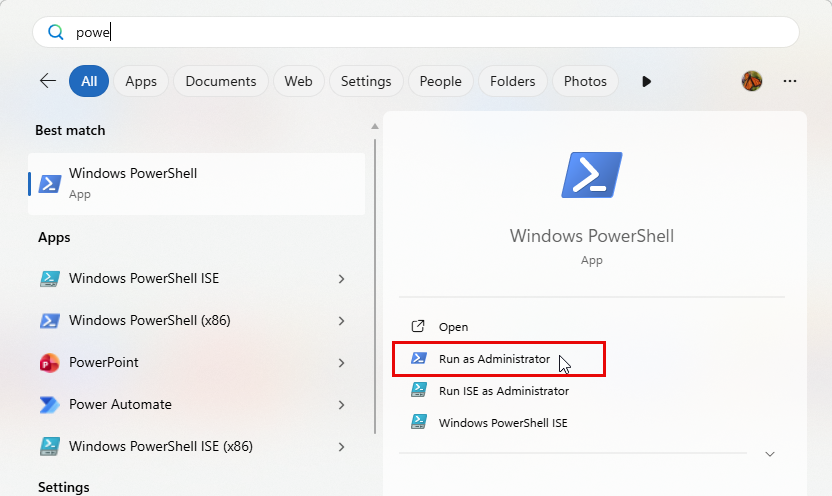Switch to the Apps filter tab
The image size is (832, 496).
(141, 81)
